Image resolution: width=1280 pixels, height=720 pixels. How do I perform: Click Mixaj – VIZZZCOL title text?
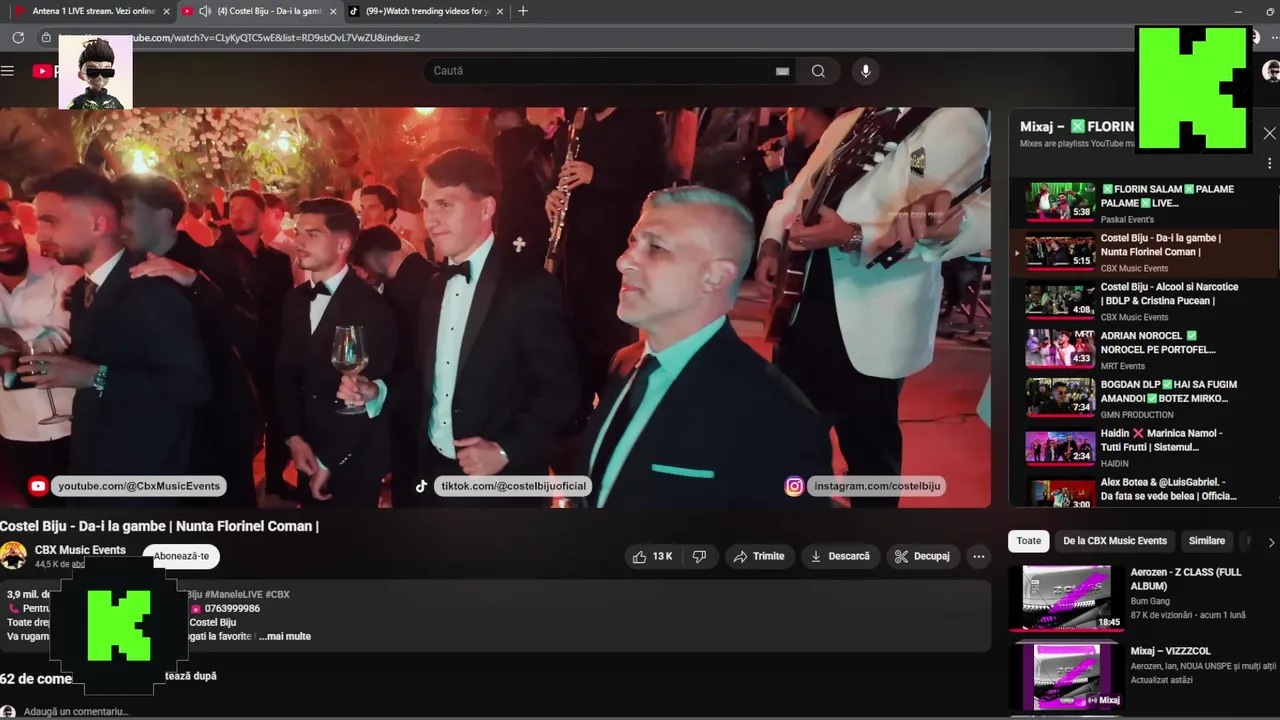[1171, 651]
